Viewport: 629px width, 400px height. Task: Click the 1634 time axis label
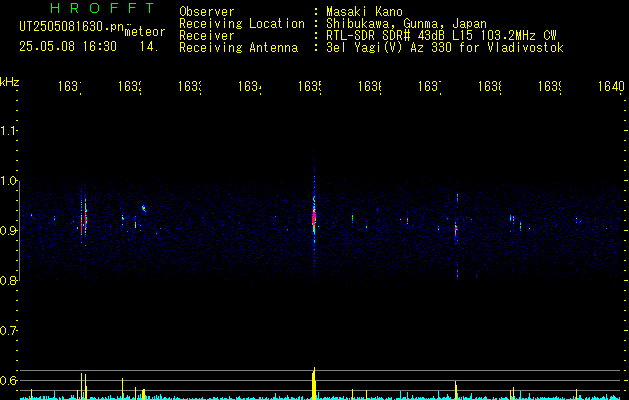pyautogui.click(x=250, y=86)
